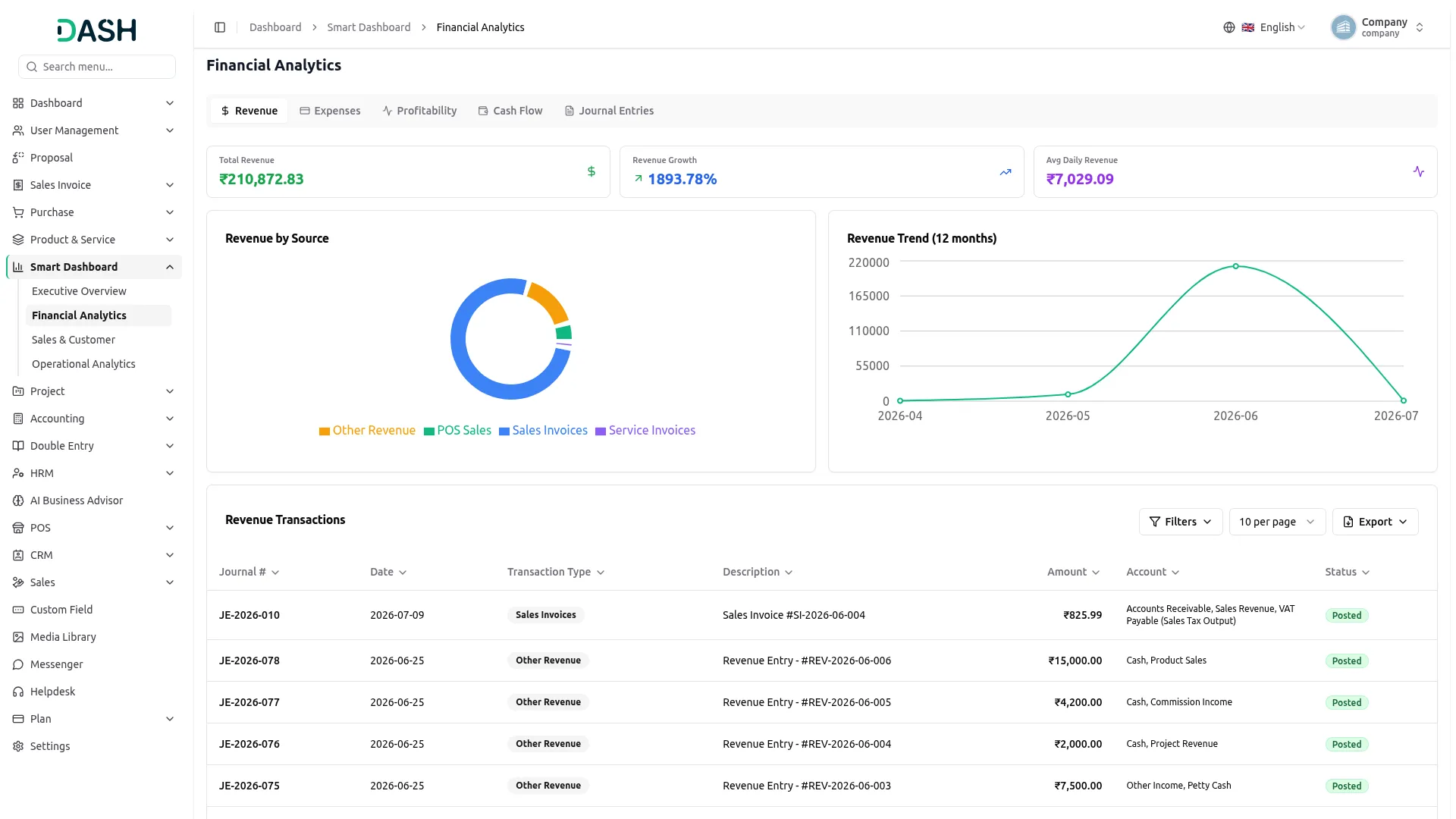The image size is (1456, 819).
Task: Open the 10 per page dropdown
Action: [x=1277, y=522]
